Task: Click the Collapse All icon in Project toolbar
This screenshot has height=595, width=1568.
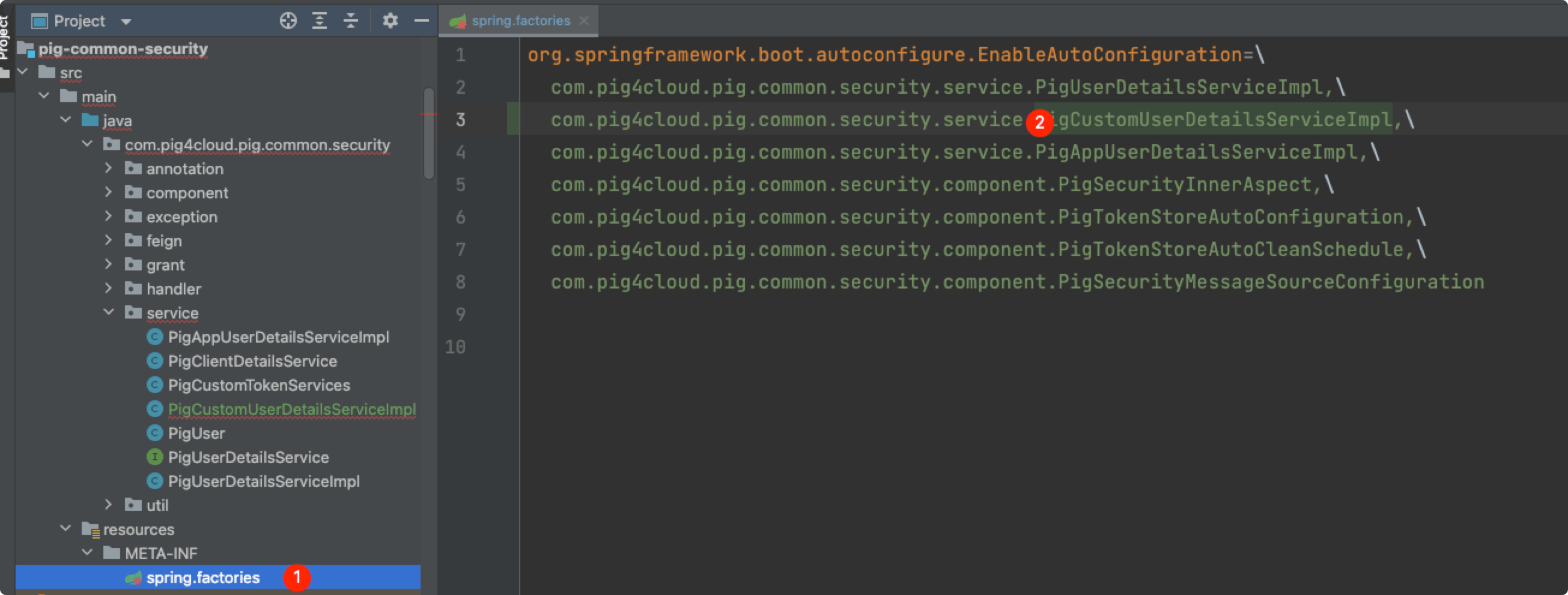Action: [351, 20]
